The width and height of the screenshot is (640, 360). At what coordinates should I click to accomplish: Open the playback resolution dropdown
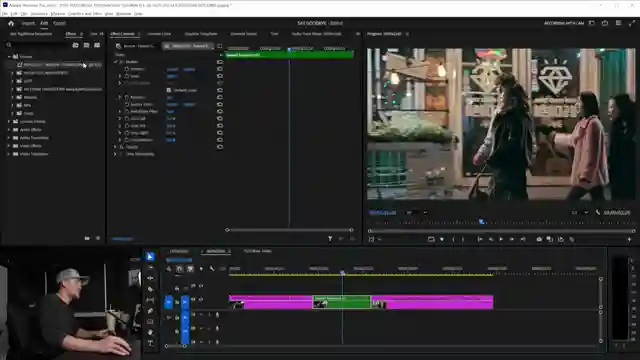[x=580, y=212]
